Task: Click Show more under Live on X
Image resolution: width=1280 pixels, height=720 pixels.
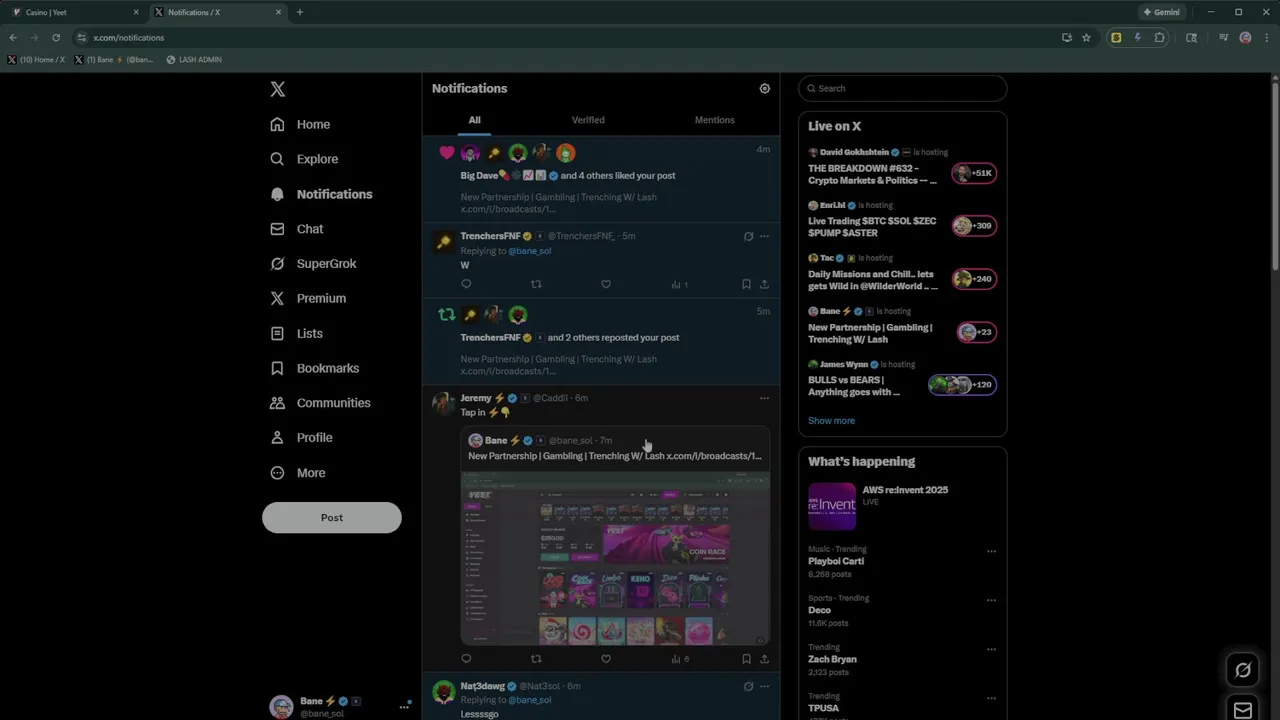Action: coord(831,421)
